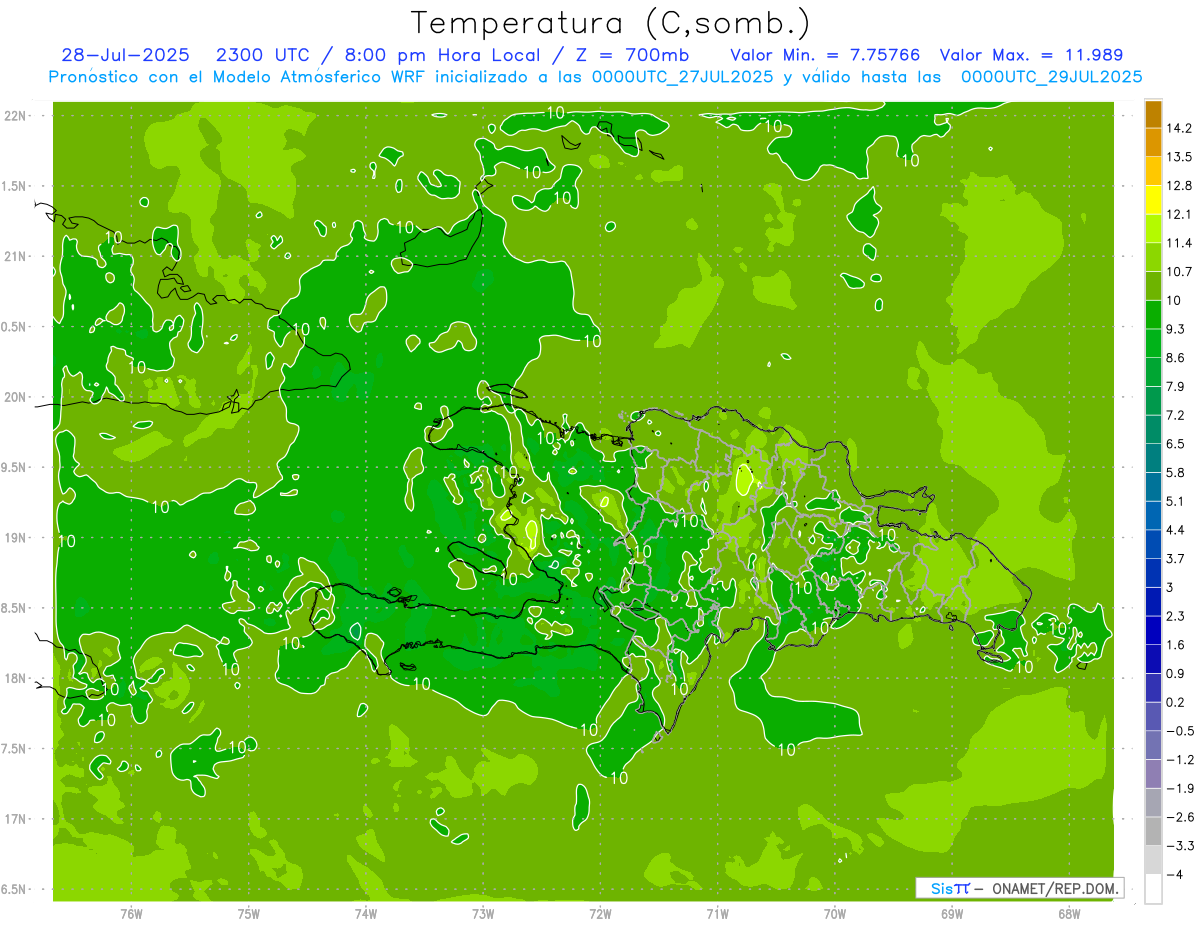Screen dimensions: 1200x927
Task: Click the gray colorbar segment between -2.6 and -3.3
Action: click(x=1153, y=831)
